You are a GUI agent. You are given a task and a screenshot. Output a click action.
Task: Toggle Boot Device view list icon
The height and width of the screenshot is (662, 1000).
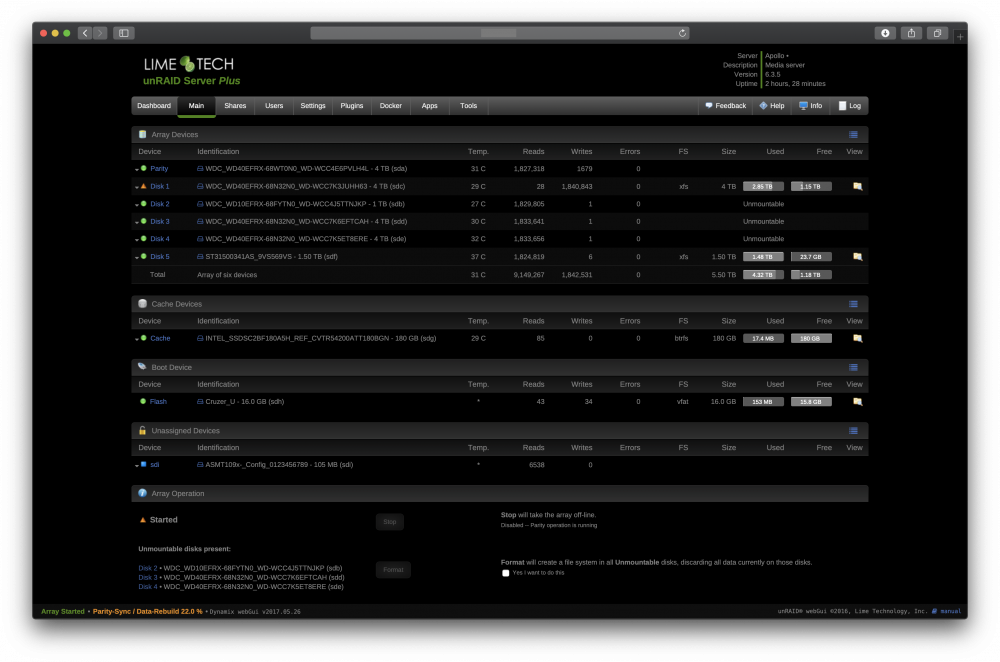pos(853,367)
